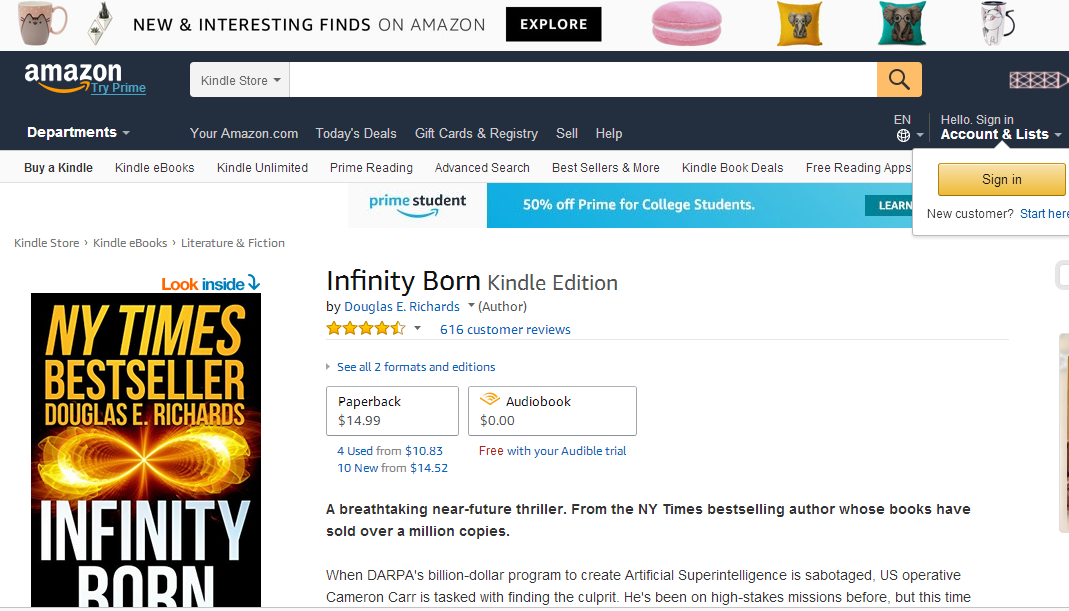Click the globe language icon
The width and height of the screenshot is (1069, 611).
click(x=903, y=135)
